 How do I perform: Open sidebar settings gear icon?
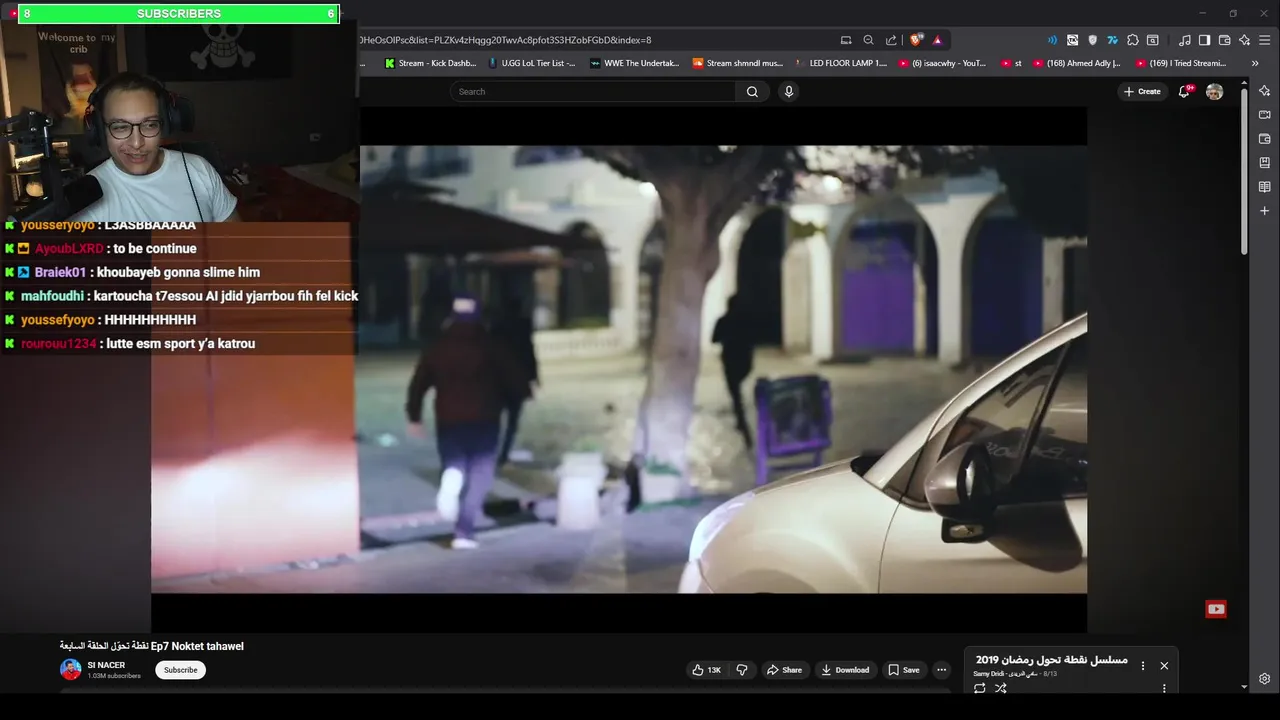click(1265, 679)
